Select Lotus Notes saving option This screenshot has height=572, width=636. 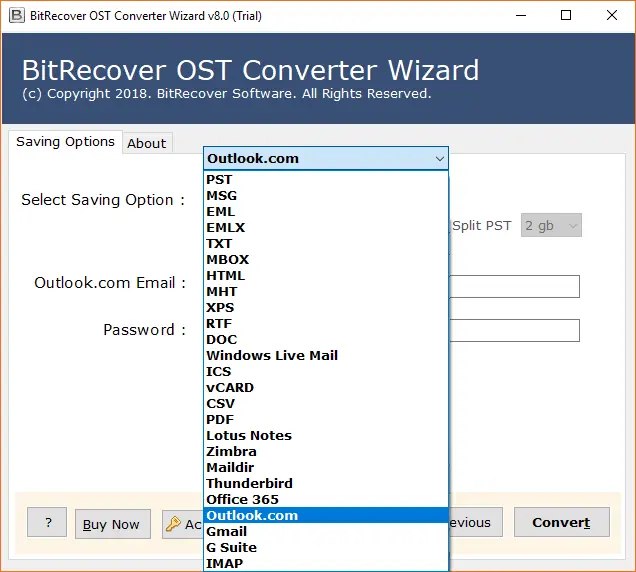pos(326,435)
